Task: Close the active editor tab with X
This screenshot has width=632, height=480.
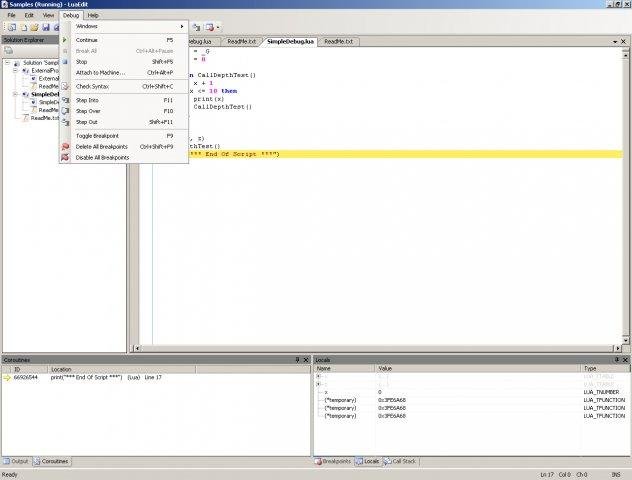Action: 623,42
